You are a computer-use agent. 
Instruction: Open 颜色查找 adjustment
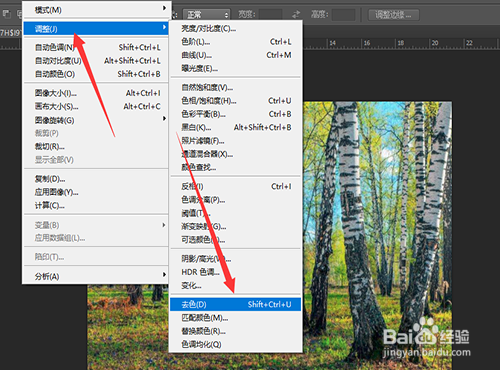coord(236,167)
